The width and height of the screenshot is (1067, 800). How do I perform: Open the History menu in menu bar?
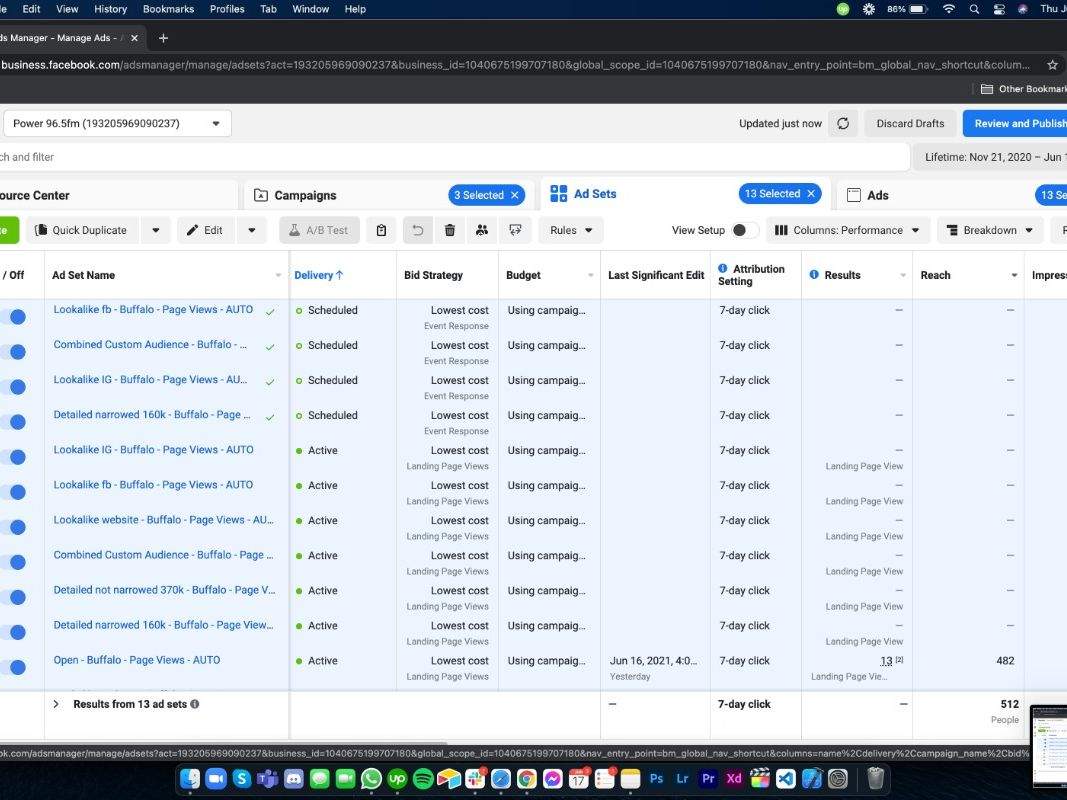pos(110,9)
